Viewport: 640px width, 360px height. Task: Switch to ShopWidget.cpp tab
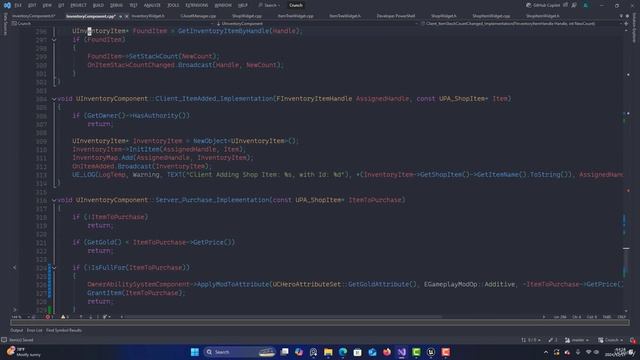pyautogui.click(x=247, y=16)
